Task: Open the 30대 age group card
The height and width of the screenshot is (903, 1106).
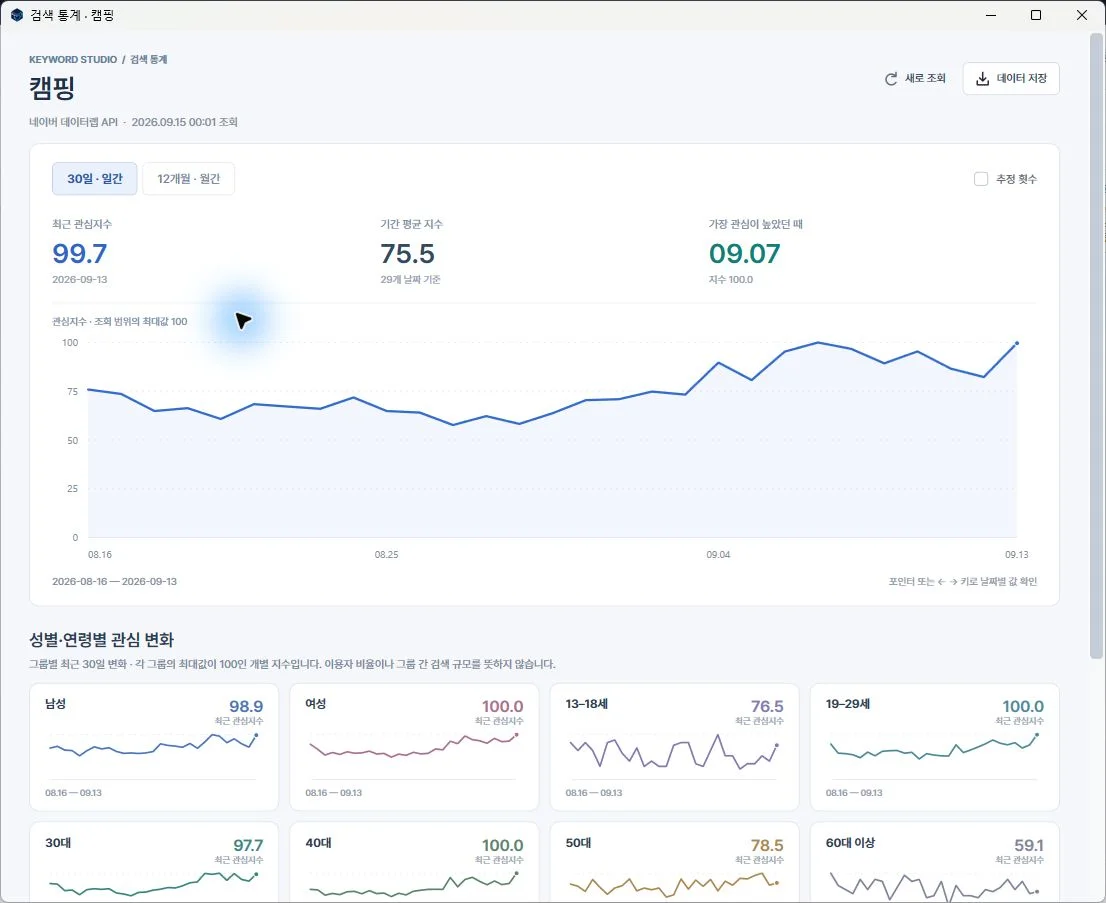Action: click(x=154, y=862)
